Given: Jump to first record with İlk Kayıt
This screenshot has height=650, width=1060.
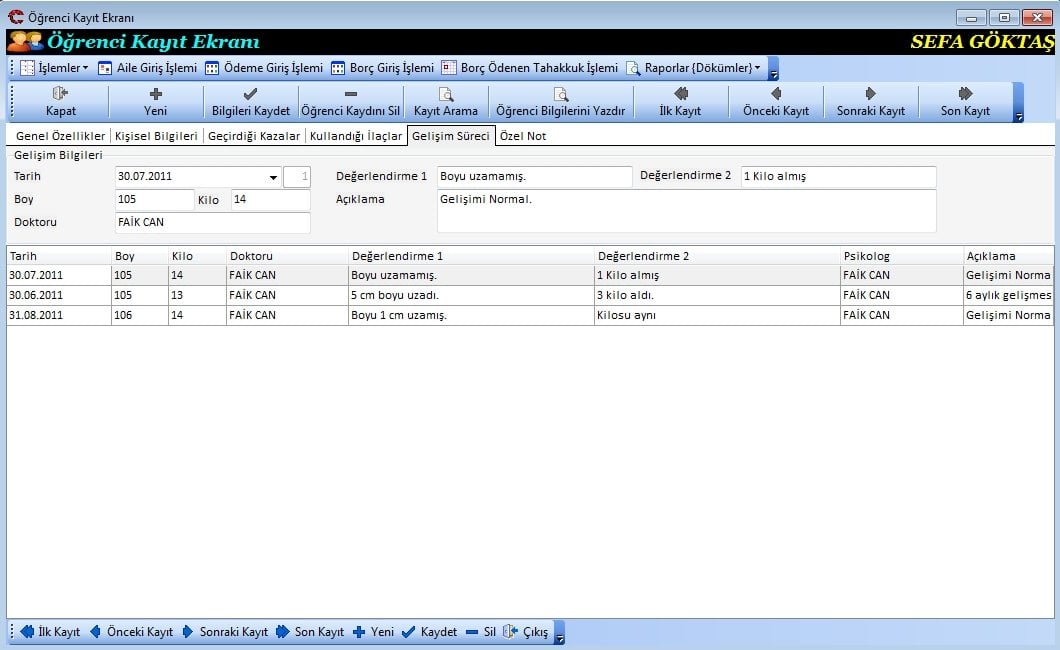Looking at the screenshot, I should [681, 94].
